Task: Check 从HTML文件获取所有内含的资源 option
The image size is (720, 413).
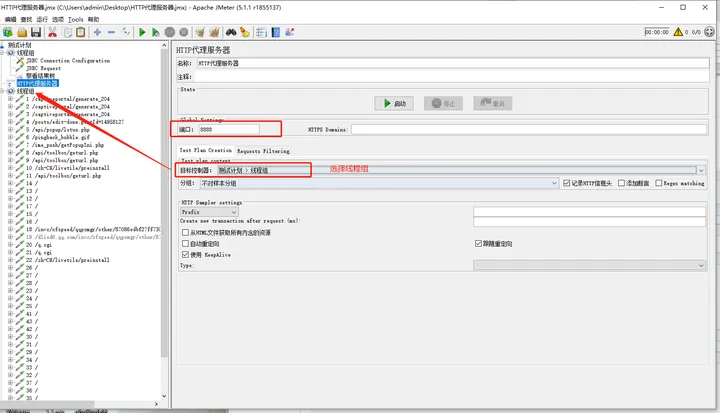Action: (x=186, y=233)
